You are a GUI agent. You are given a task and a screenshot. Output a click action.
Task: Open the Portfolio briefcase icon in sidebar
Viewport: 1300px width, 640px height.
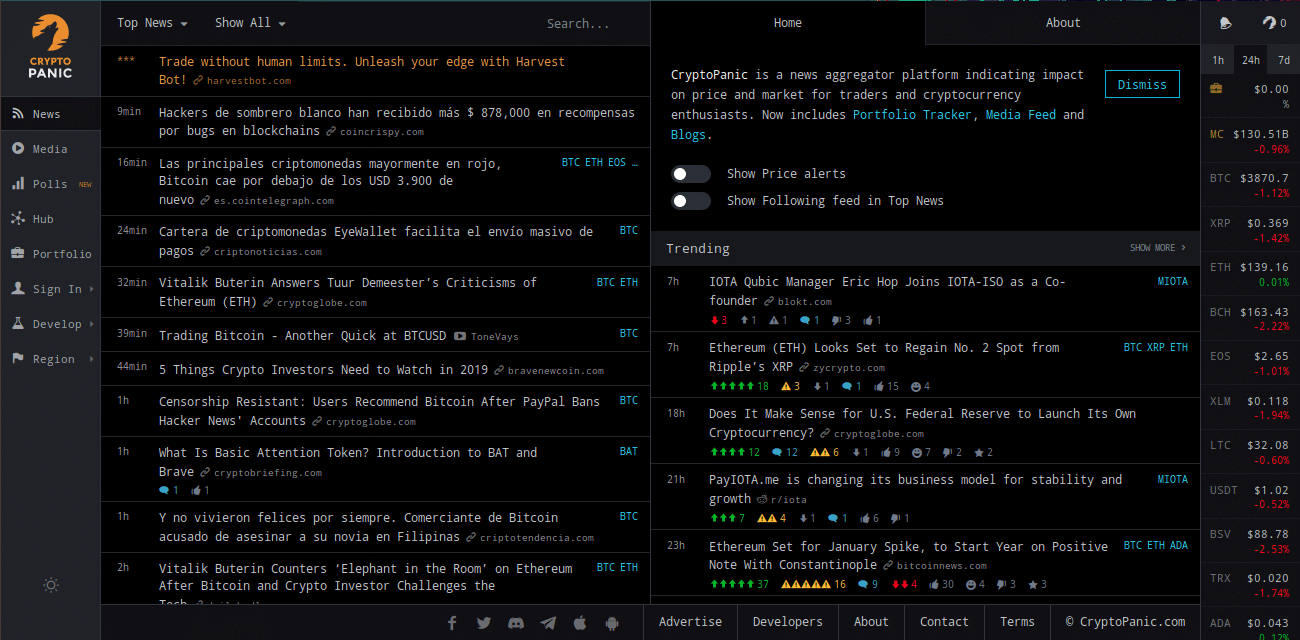[18, 254]
